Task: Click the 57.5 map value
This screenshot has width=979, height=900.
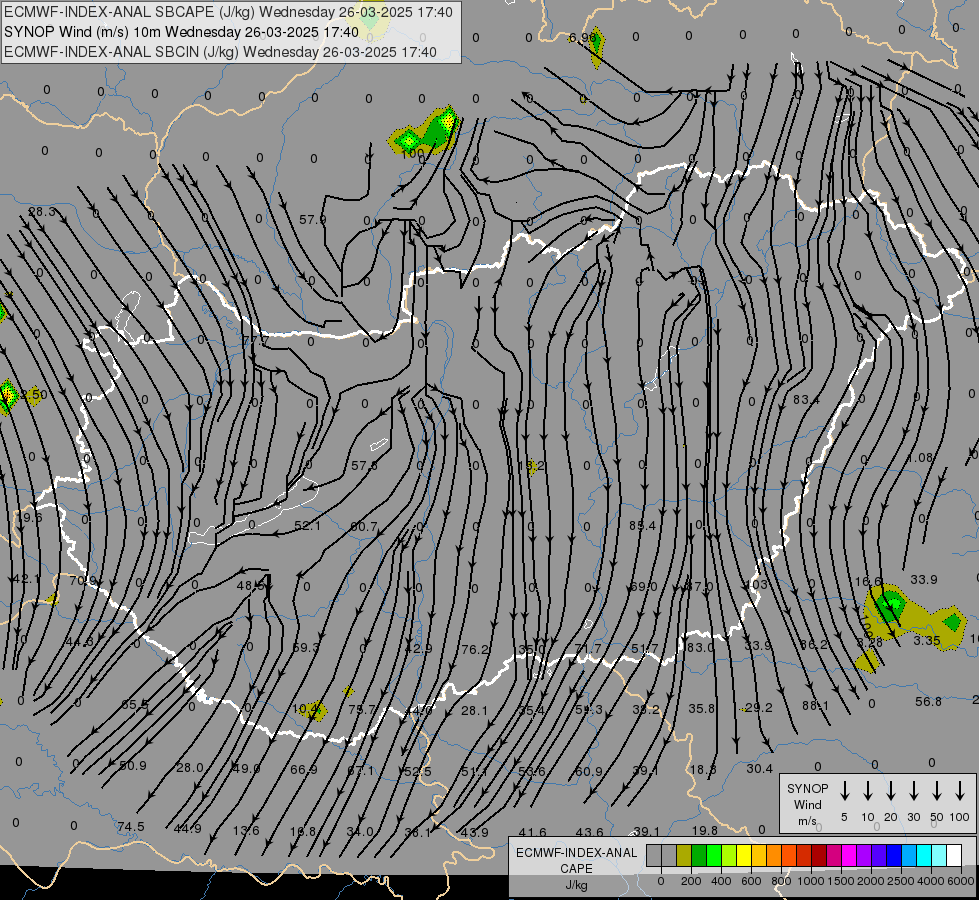Action: pos(364,465)
